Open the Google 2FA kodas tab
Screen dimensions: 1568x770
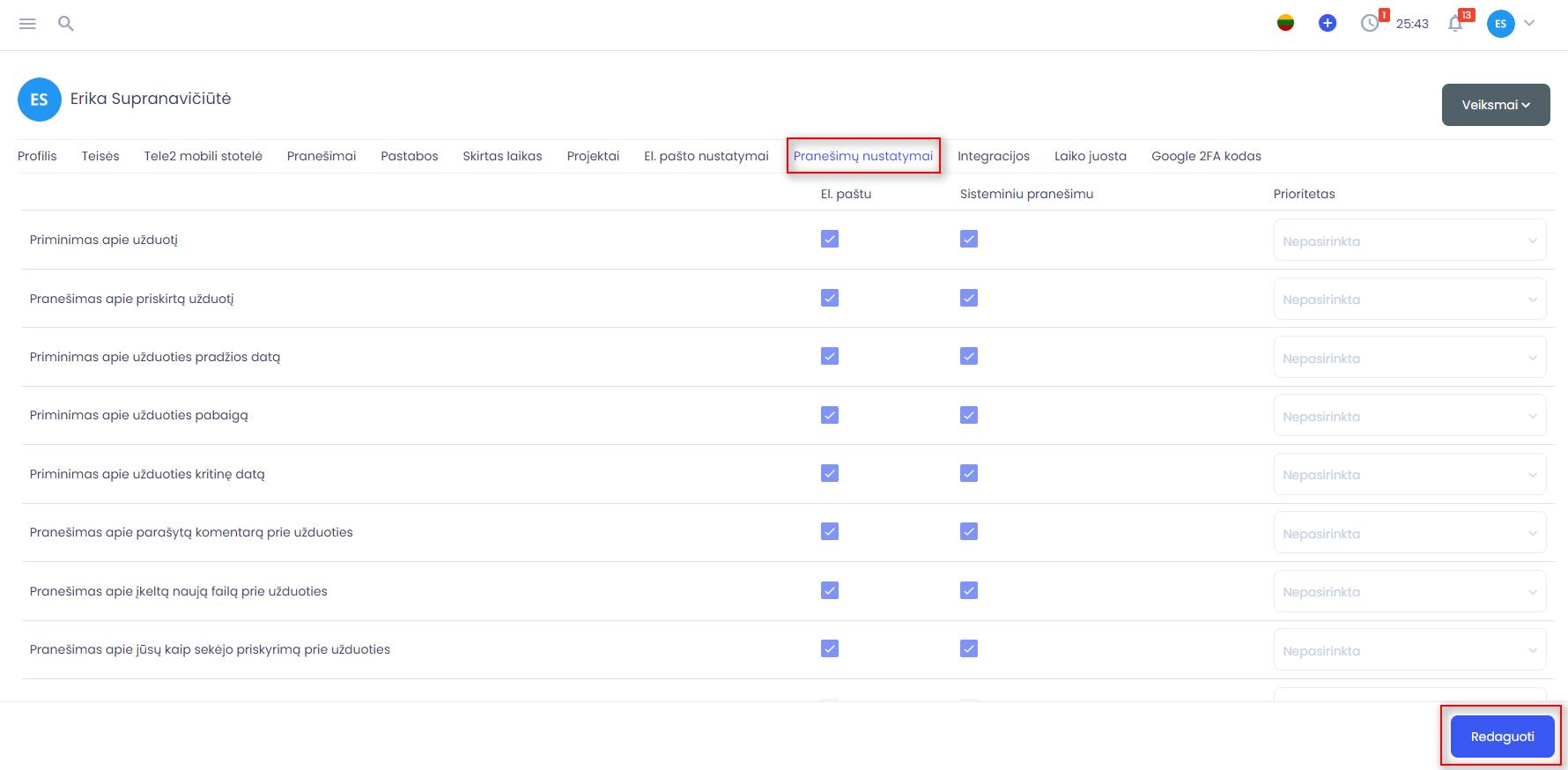click(x=1206, y=156)
